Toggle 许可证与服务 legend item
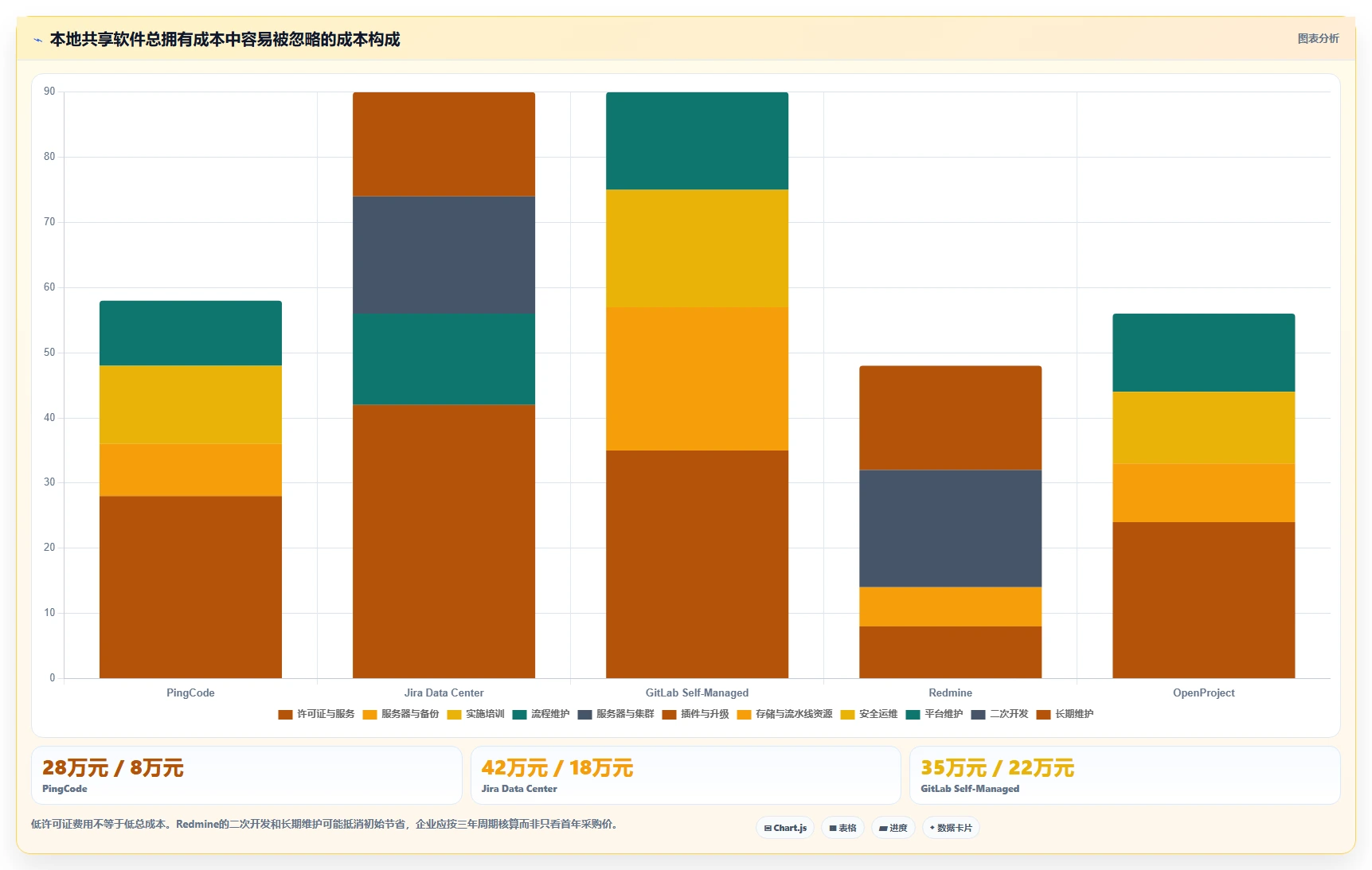 coord(316,714)
